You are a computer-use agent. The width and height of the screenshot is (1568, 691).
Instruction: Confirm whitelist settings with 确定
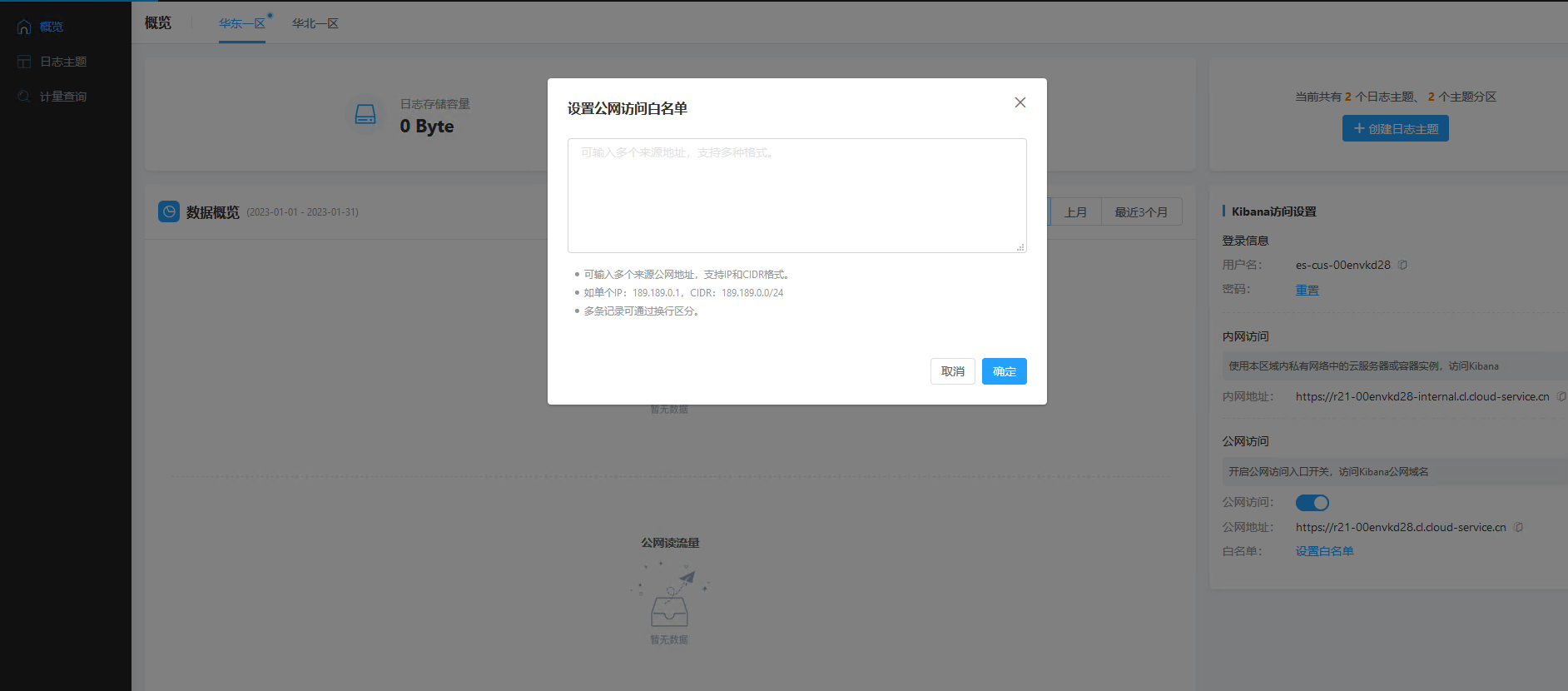tap(1004, 371)
